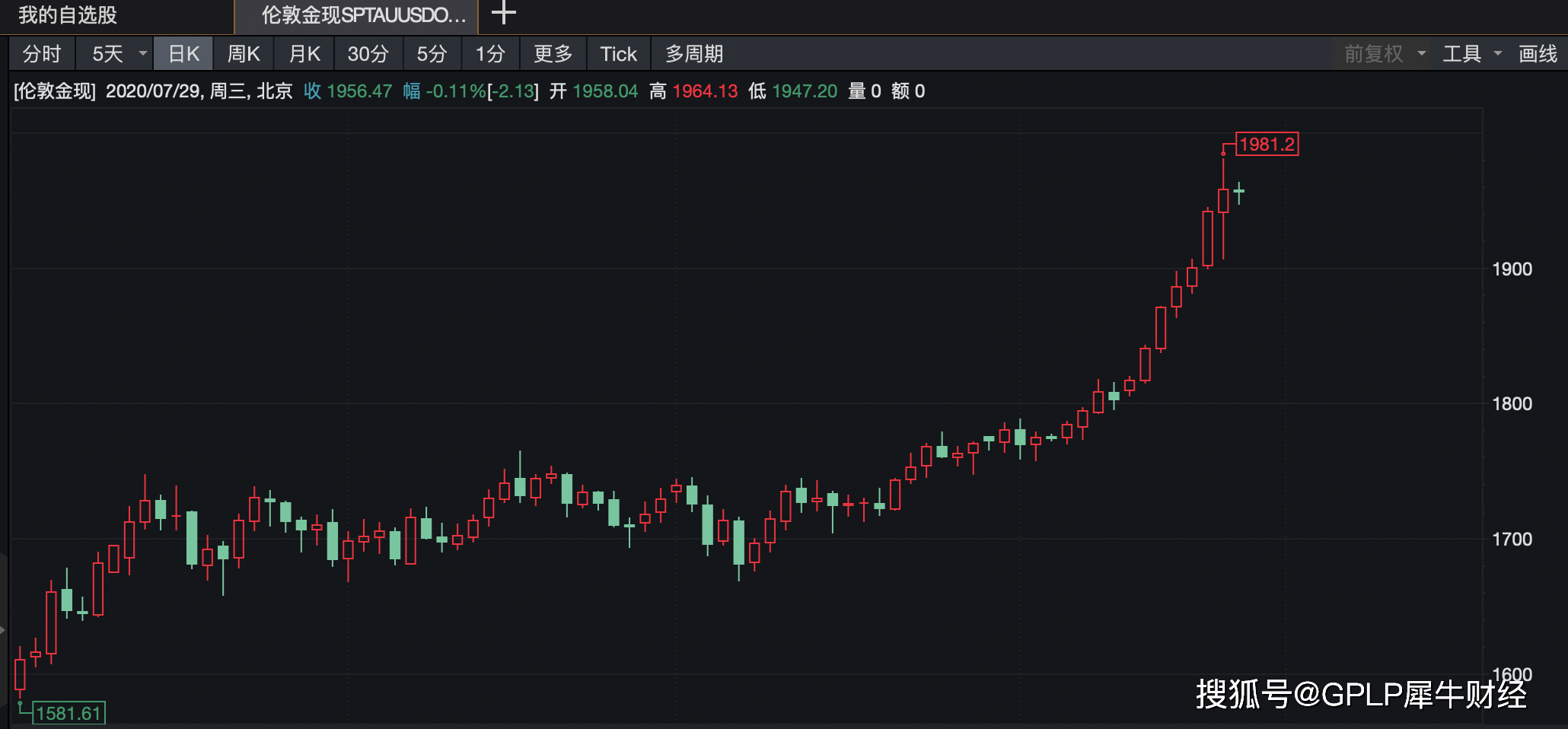This screenshot has height=729, width=1568.
Task: Switch to 周K weekly chart
Action: pyautogui.click(x=244, y=54)
